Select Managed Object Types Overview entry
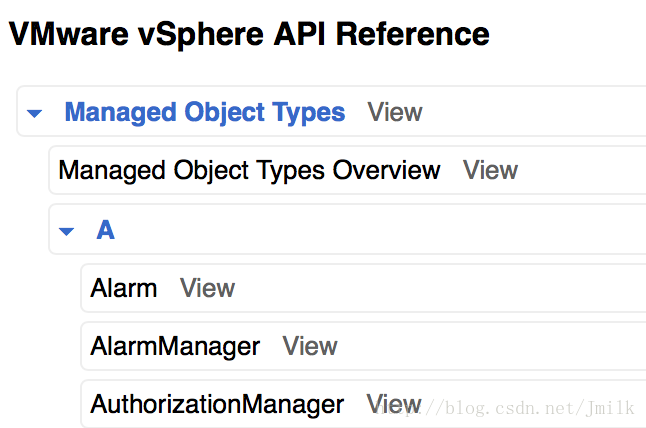The image size is (646, 428). tap(249, 170)
